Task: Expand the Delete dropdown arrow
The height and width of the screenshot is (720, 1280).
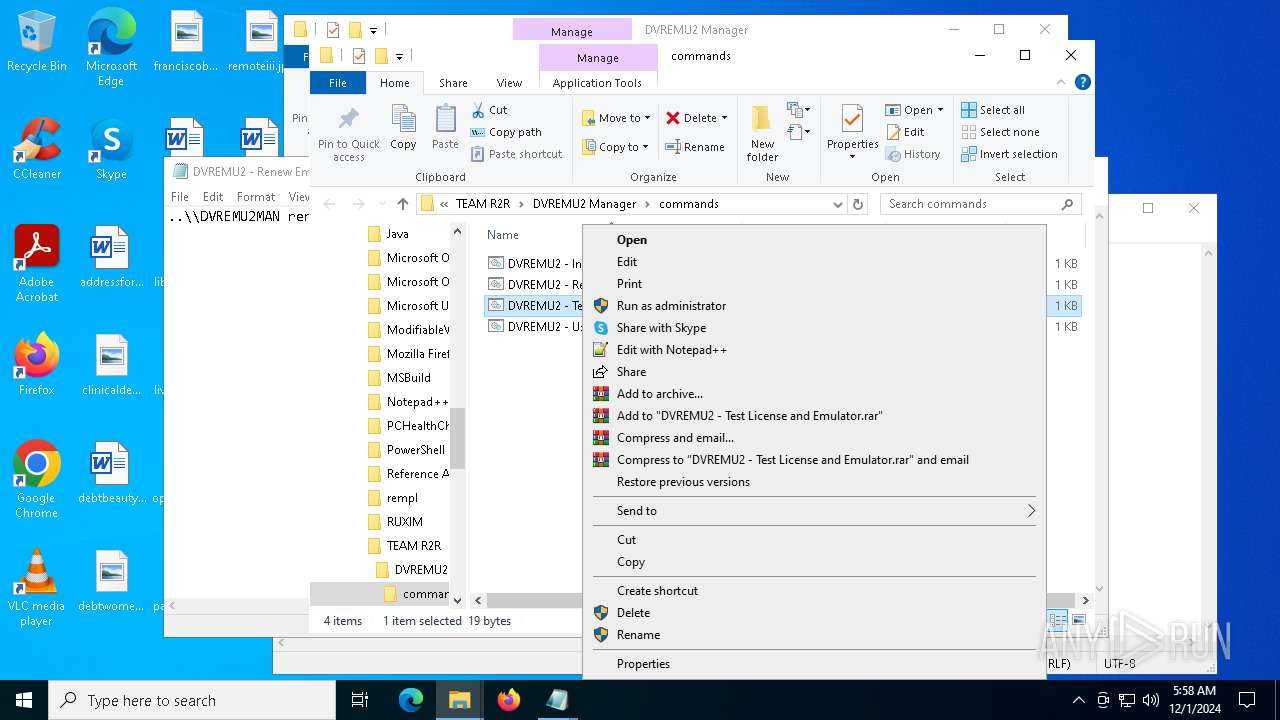Action: point(724,118)
